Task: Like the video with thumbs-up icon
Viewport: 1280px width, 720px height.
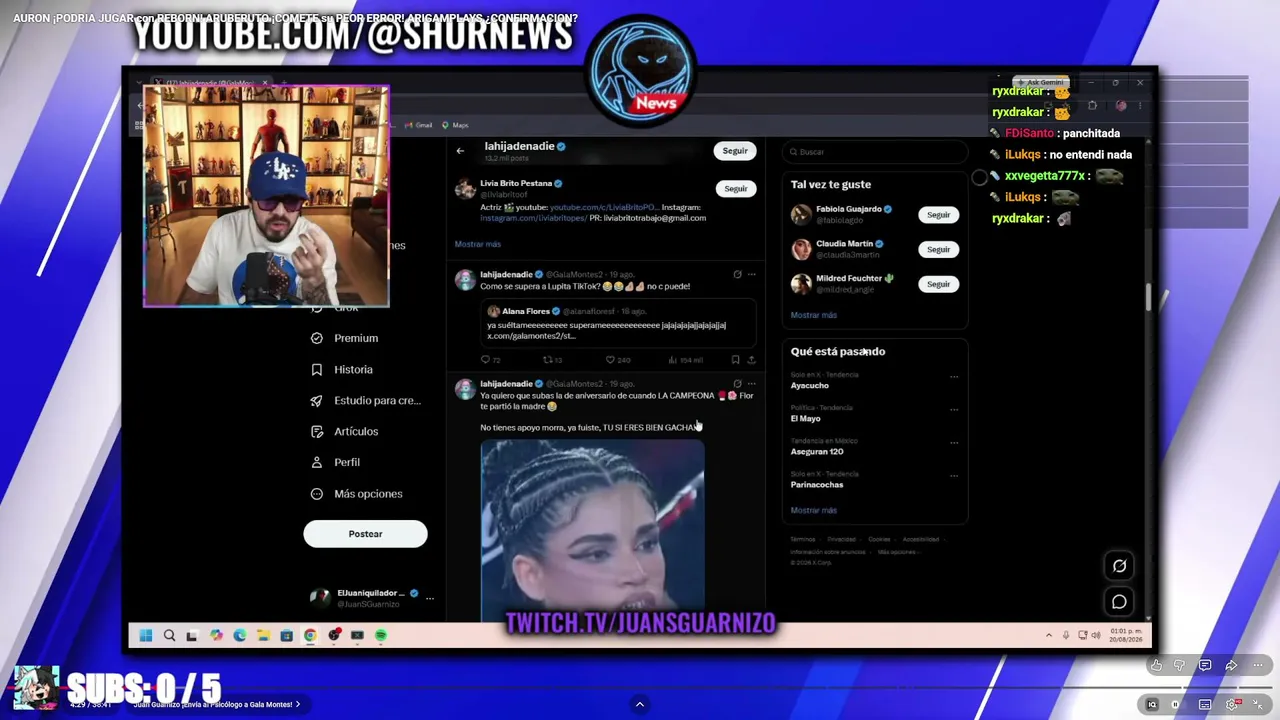Action: [x=1156, y=666]
